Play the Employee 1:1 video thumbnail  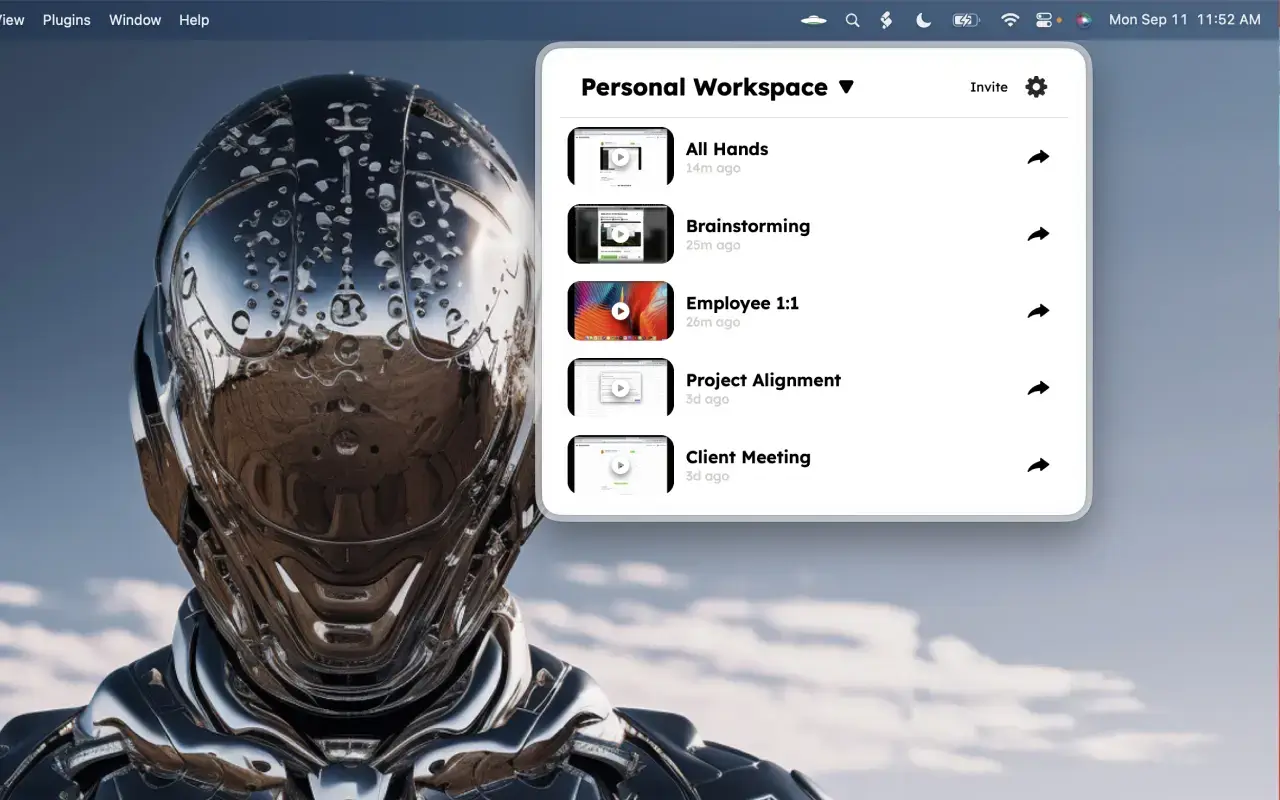[620, 311]
